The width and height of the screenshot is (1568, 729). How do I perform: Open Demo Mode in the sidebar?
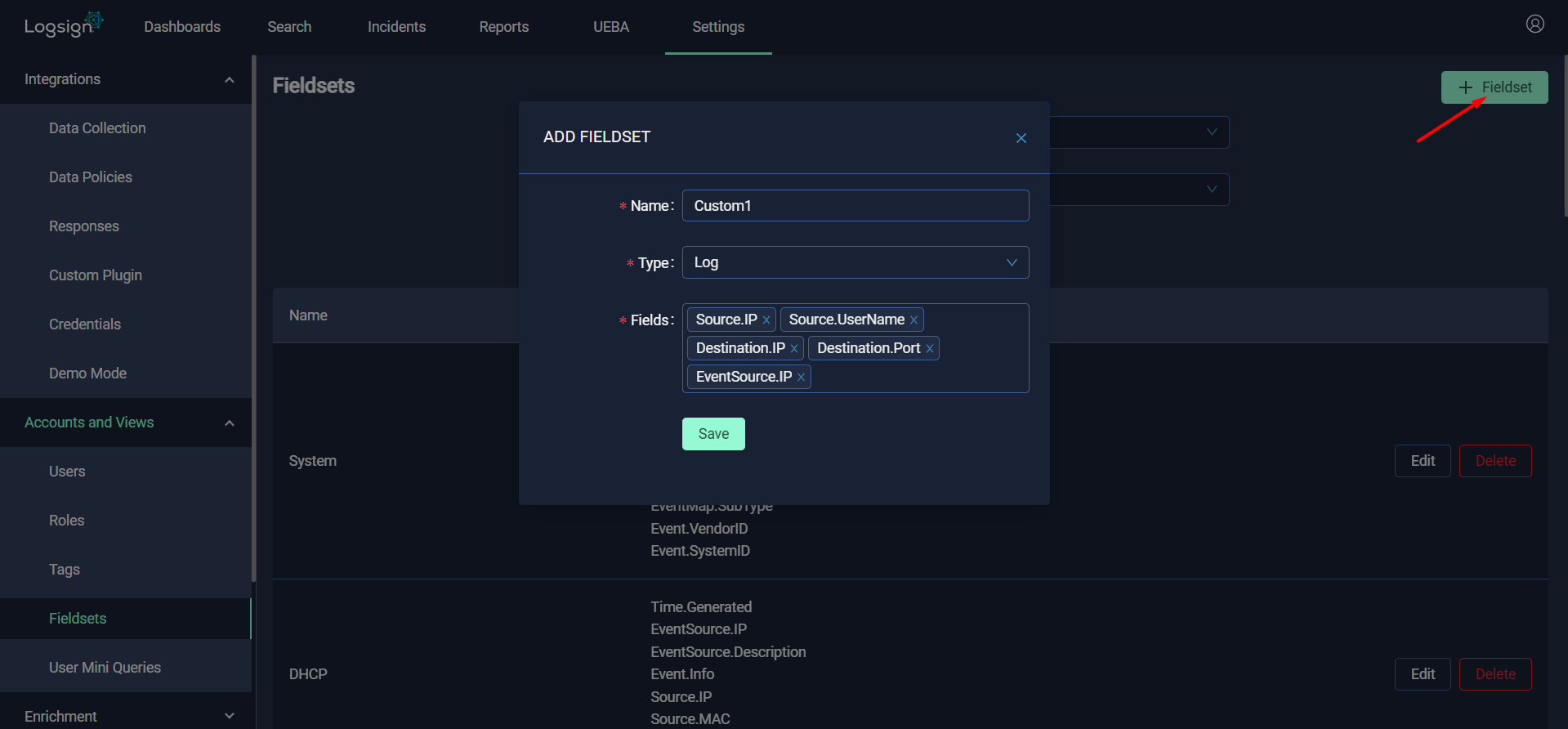click(87, 373)
